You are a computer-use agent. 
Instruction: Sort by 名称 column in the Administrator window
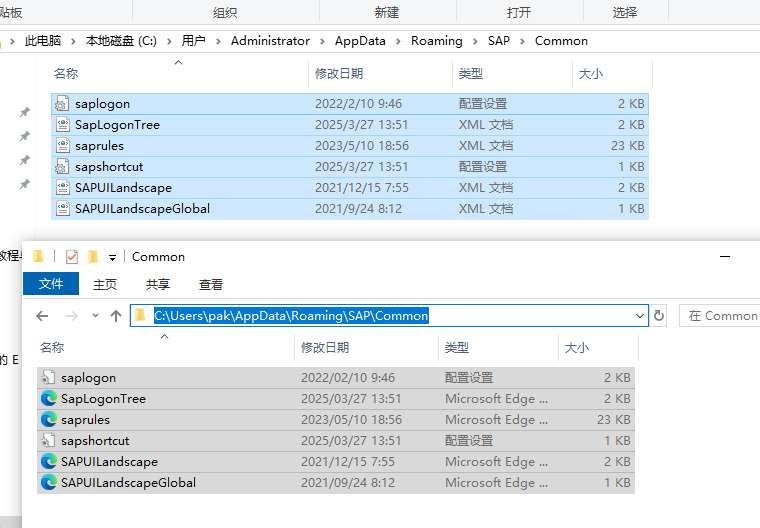coord(66,74)
